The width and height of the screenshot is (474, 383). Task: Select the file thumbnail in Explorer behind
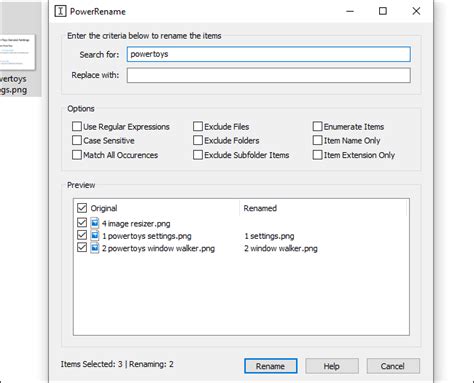(x=17, y=52)
